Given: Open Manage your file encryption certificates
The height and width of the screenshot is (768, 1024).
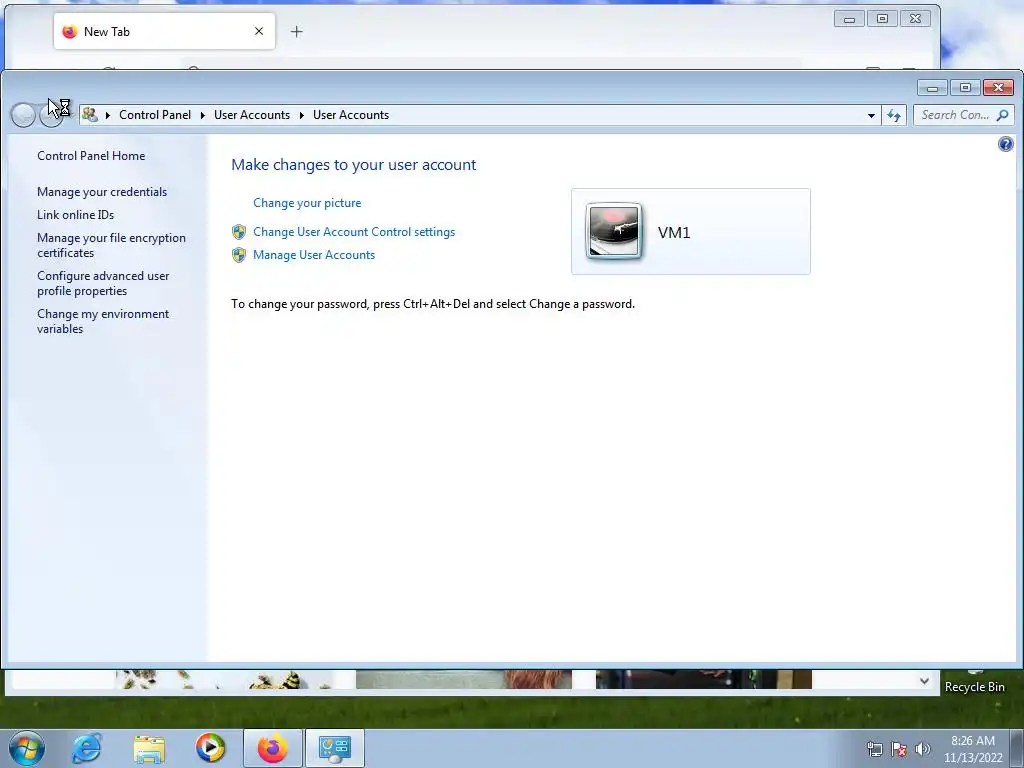Looking at the screenshot, I should tap(111, 245).
